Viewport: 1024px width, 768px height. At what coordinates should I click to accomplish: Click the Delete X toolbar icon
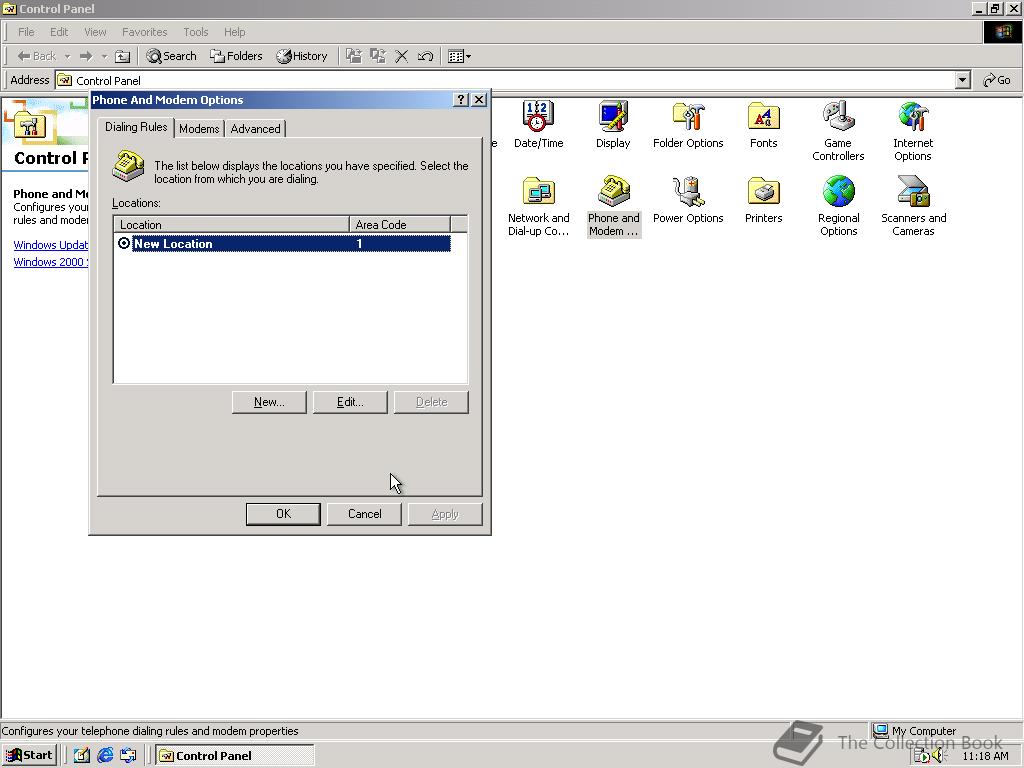coord(402,56)
